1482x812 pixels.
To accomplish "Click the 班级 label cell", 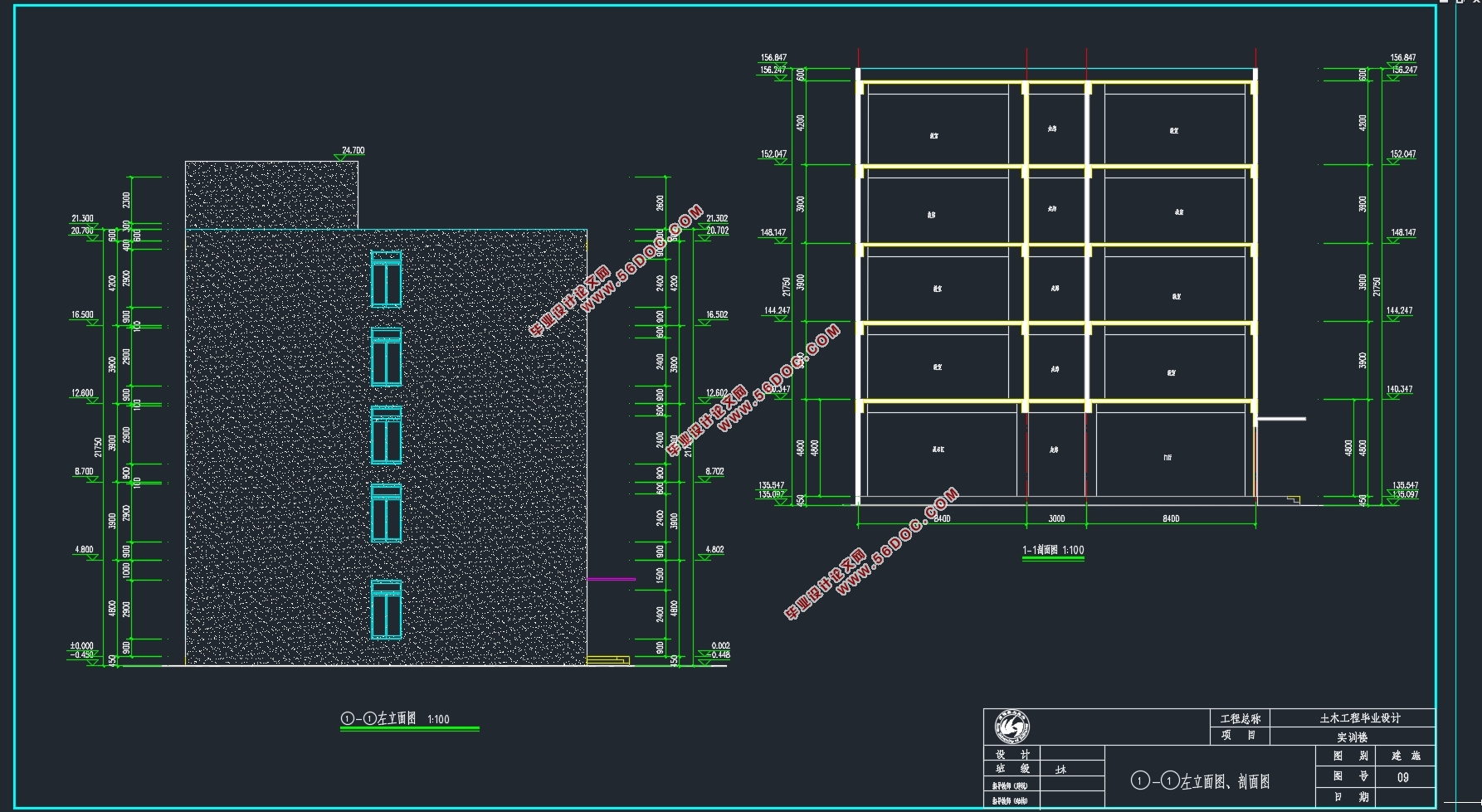I will (1012, 769).
